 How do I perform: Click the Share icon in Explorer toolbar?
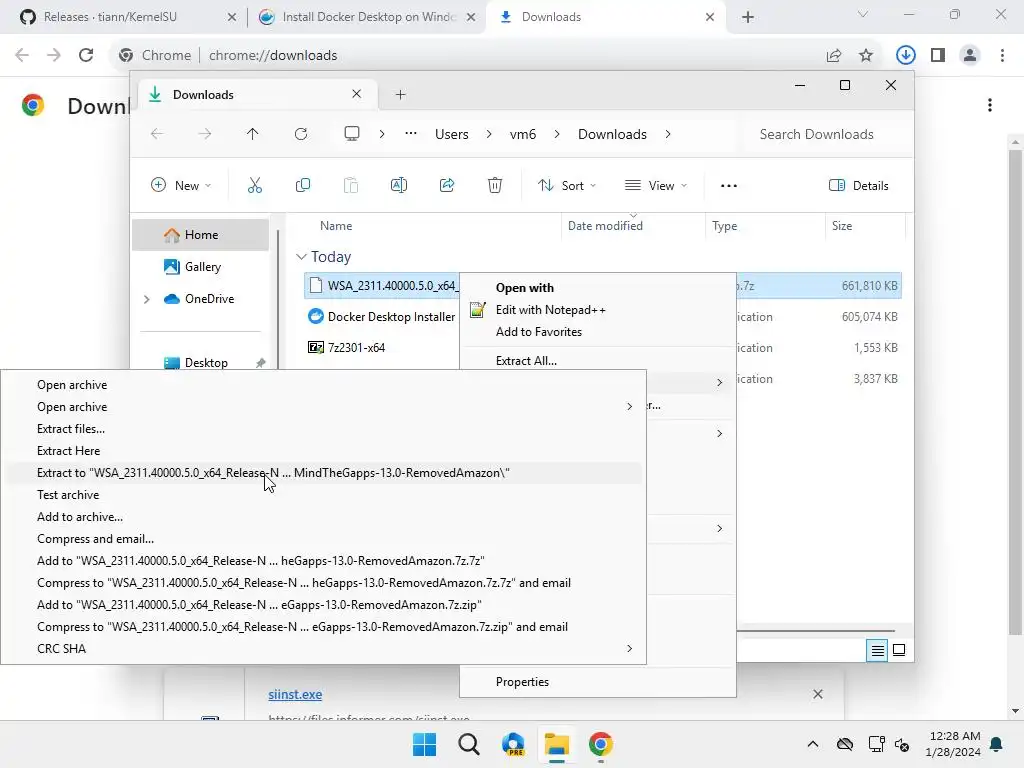pos(447,185)
